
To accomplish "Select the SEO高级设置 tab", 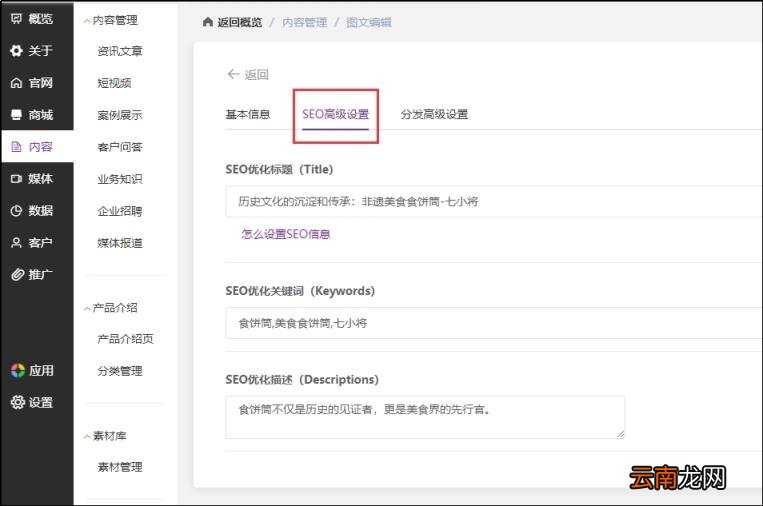I will tap(336, 114).
